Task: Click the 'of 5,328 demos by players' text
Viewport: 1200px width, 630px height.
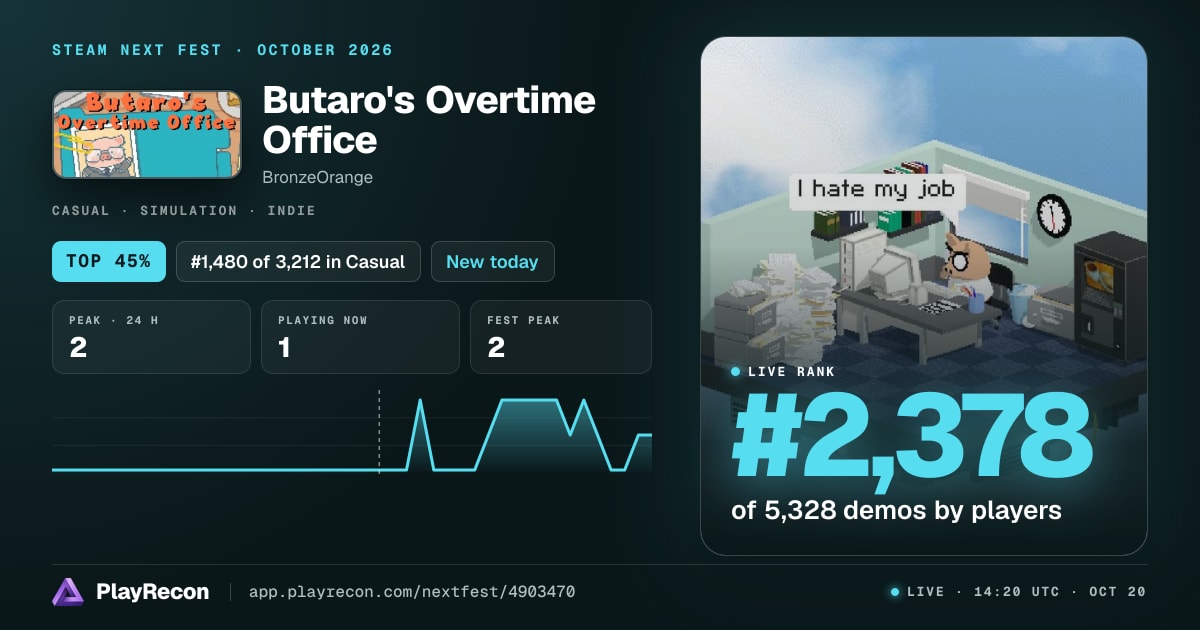Action: 896,510
